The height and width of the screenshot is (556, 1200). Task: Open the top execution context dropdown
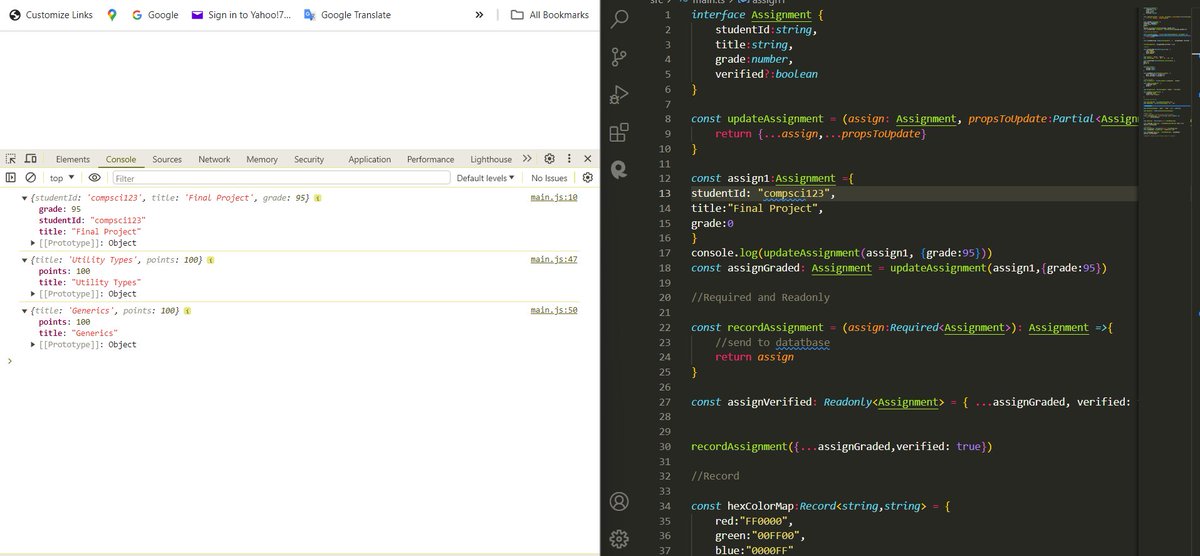62,177
